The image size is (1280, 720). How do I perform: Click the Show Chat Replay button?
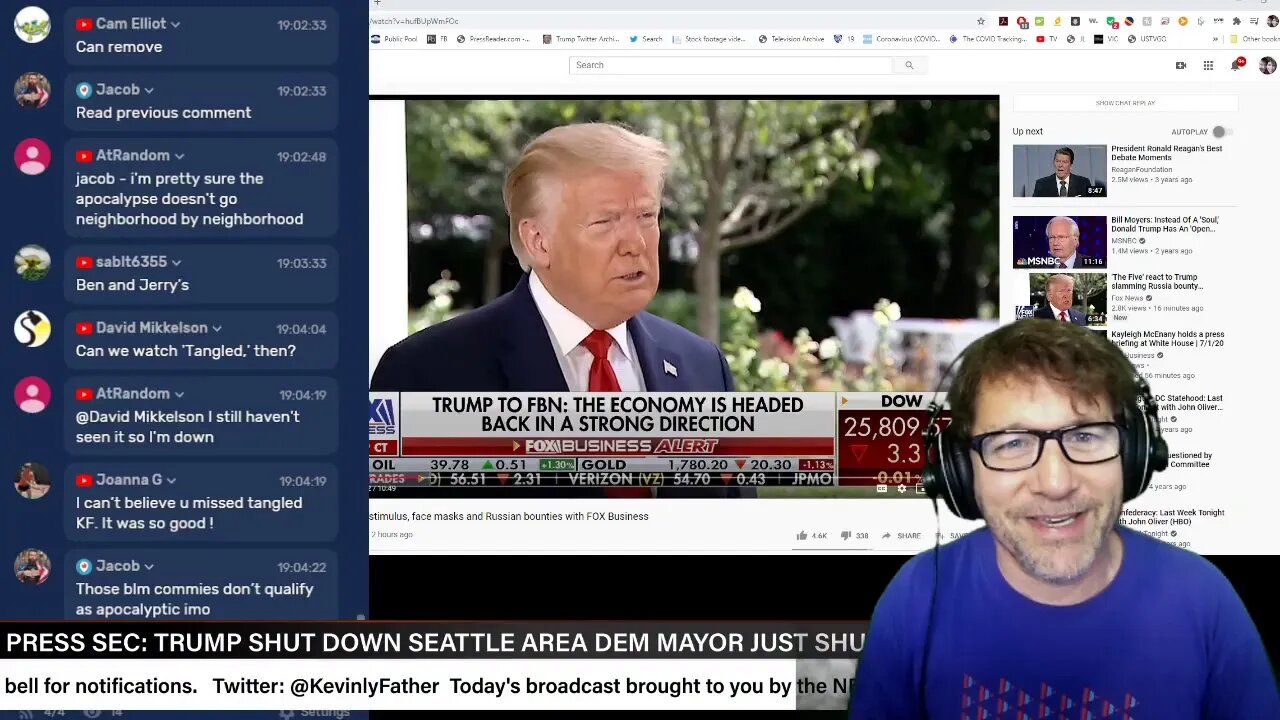(1125, 103)
